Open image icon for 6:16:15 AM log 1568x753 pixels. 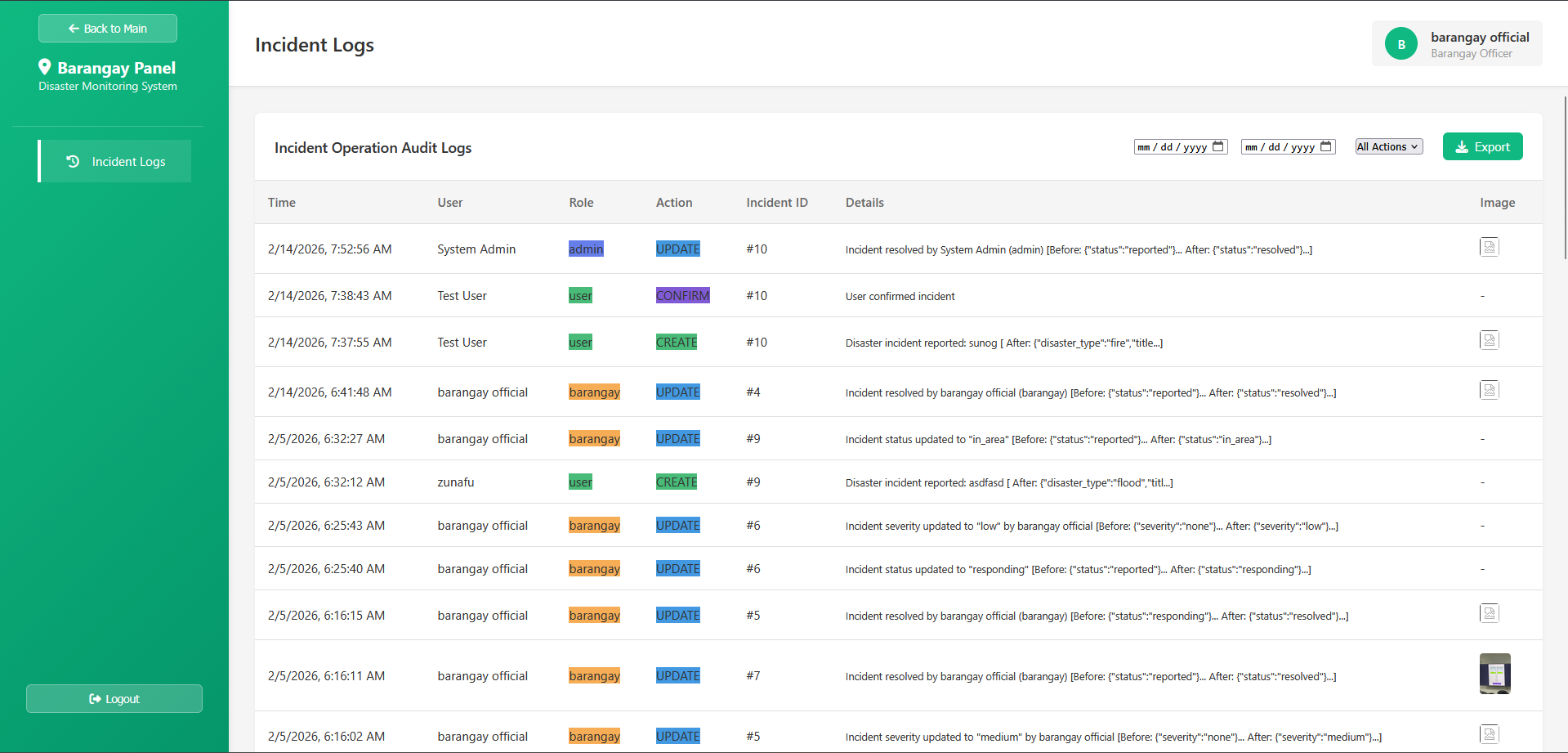click(x=1489, y=613)
